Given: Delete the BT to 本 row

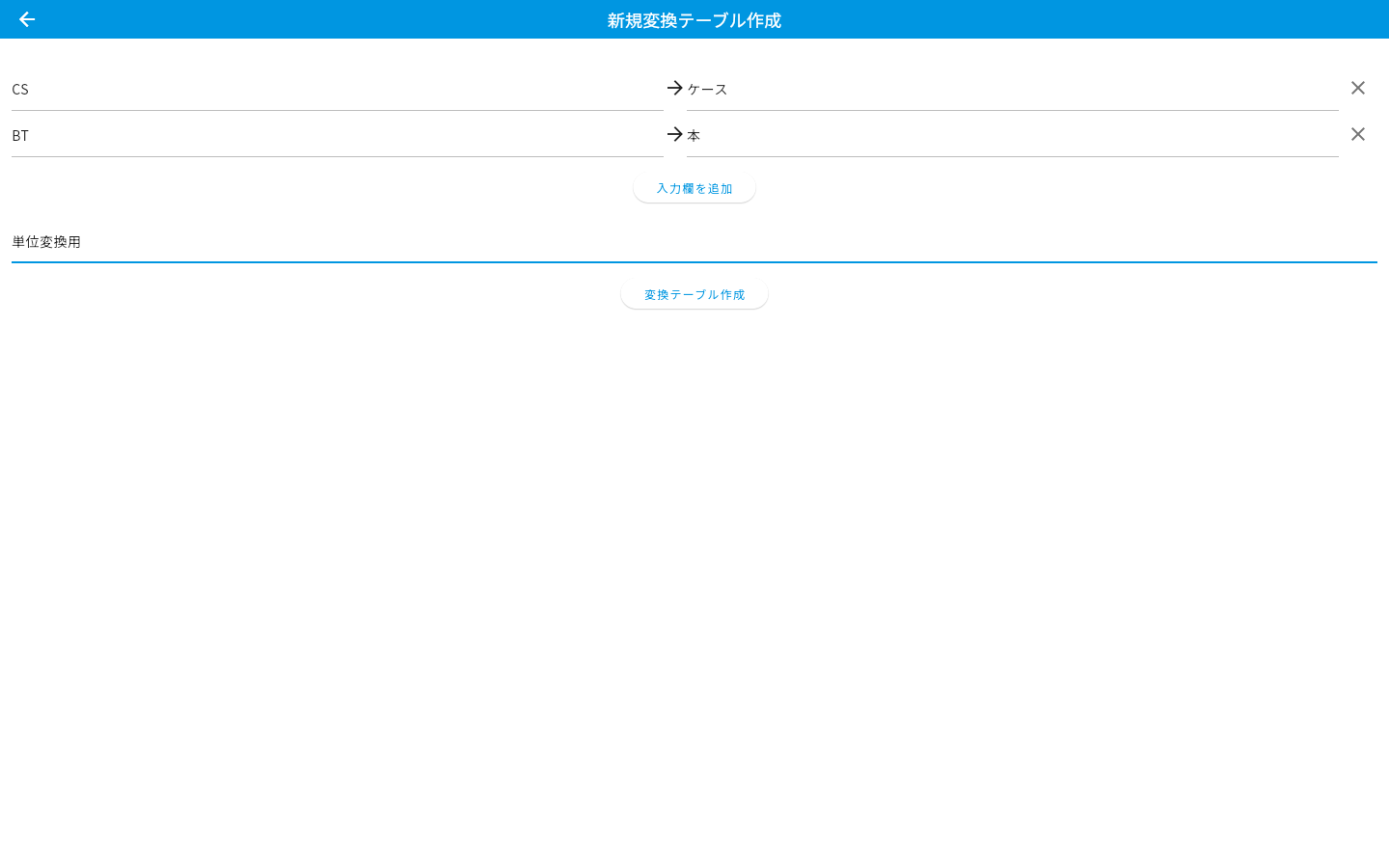Looking at the screenshot, I should (x=1358, y=134).
